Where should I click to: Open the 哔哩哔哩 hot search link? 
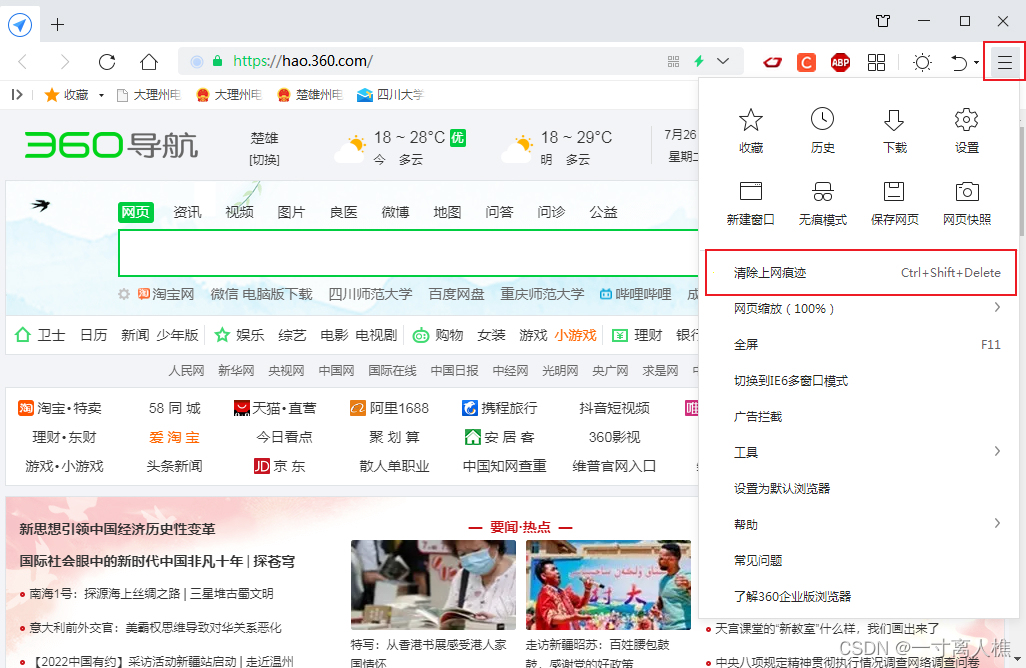[635, 294]
